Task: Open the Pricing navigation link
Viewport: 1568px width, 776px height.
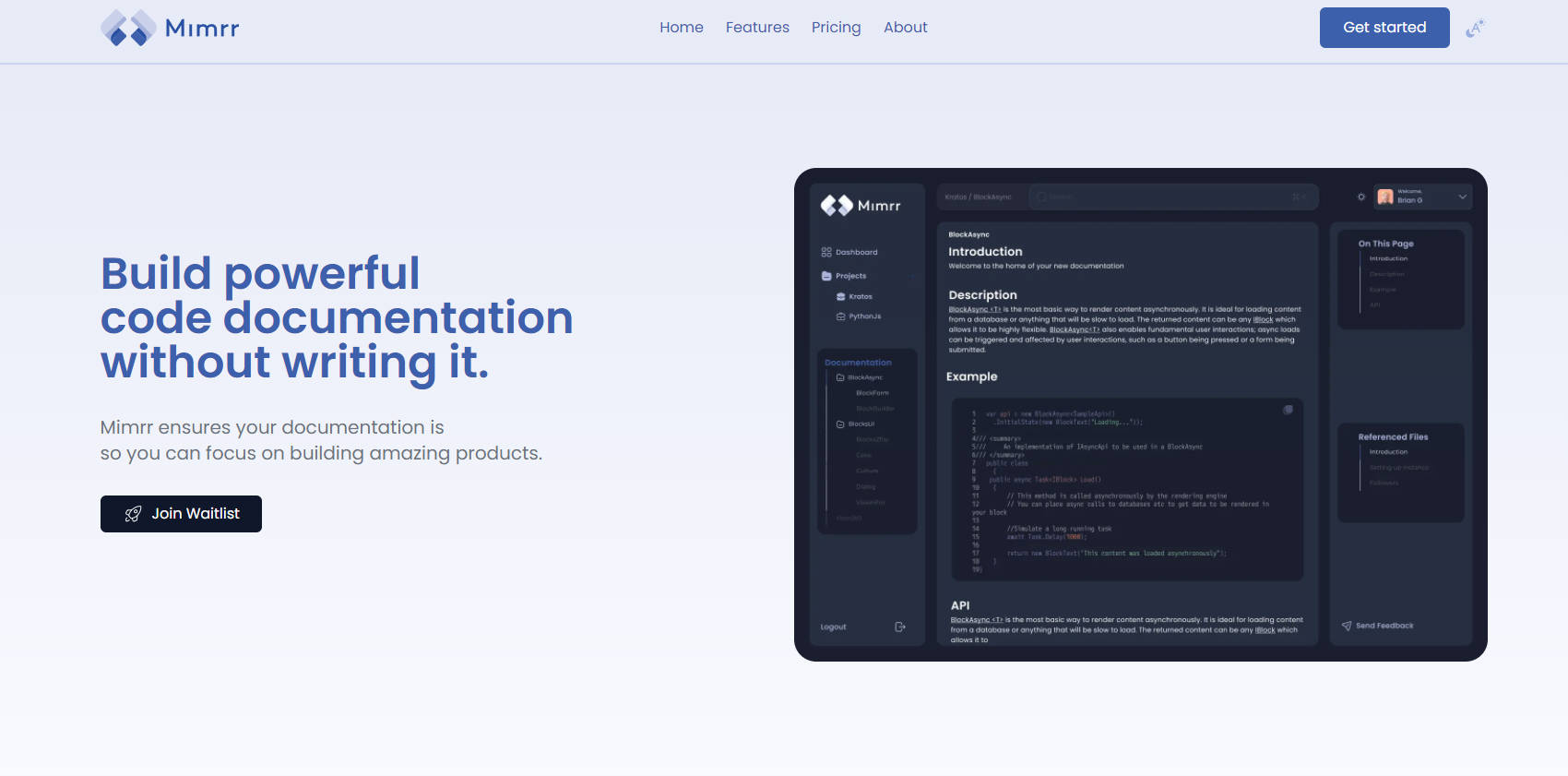Action: point(836,28)
